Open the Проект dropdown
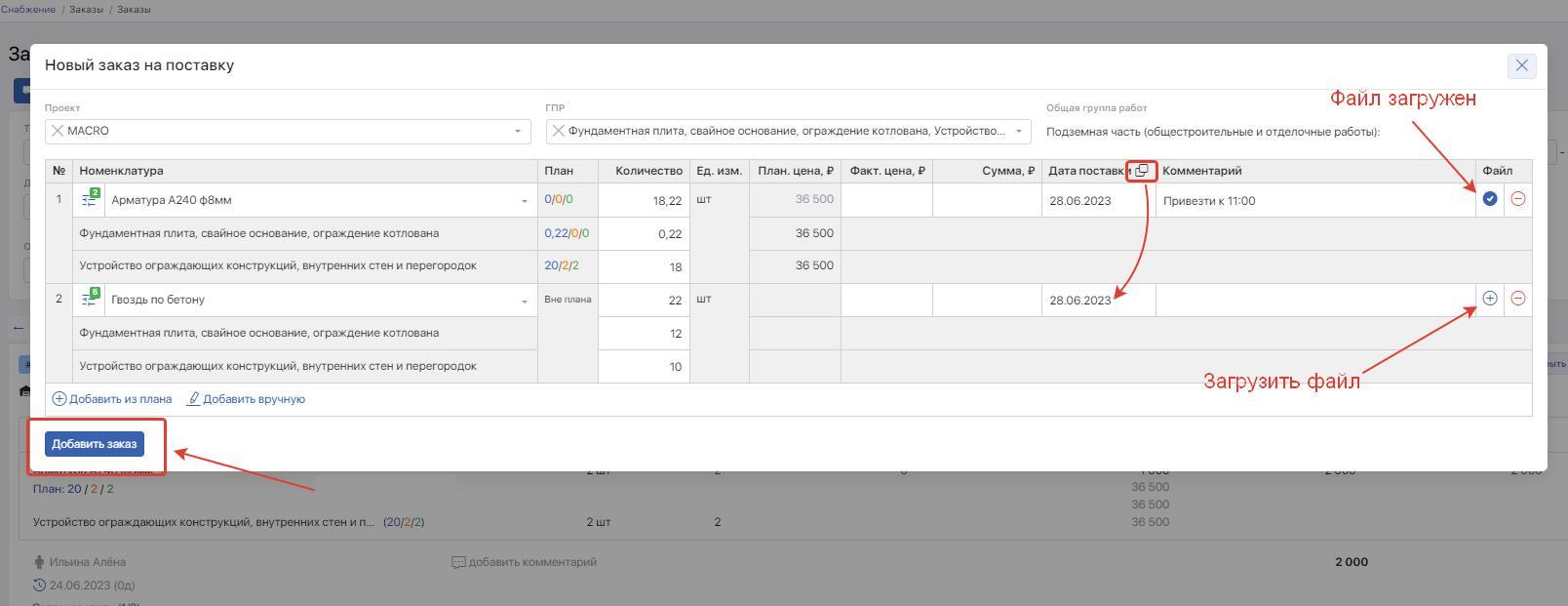This screenshot has height=606, width=1568. coord(517,131)
